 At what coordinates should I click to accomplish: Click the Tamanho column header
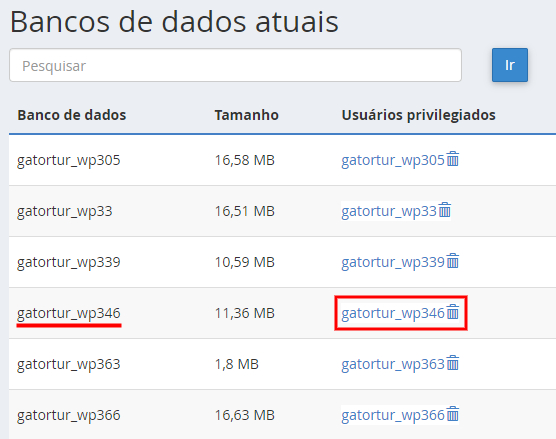click(x=246, y=115)
